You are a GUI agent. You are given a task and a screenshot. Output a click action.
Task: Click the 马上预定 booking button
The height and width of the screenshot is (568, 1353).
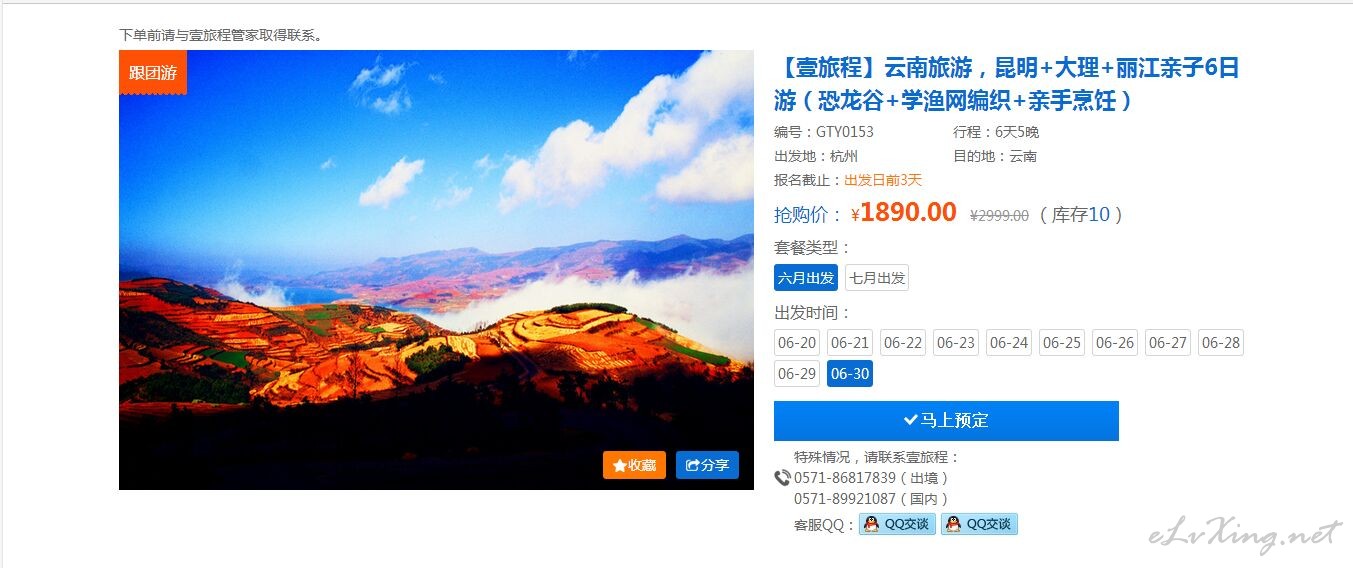coord(946,421)
